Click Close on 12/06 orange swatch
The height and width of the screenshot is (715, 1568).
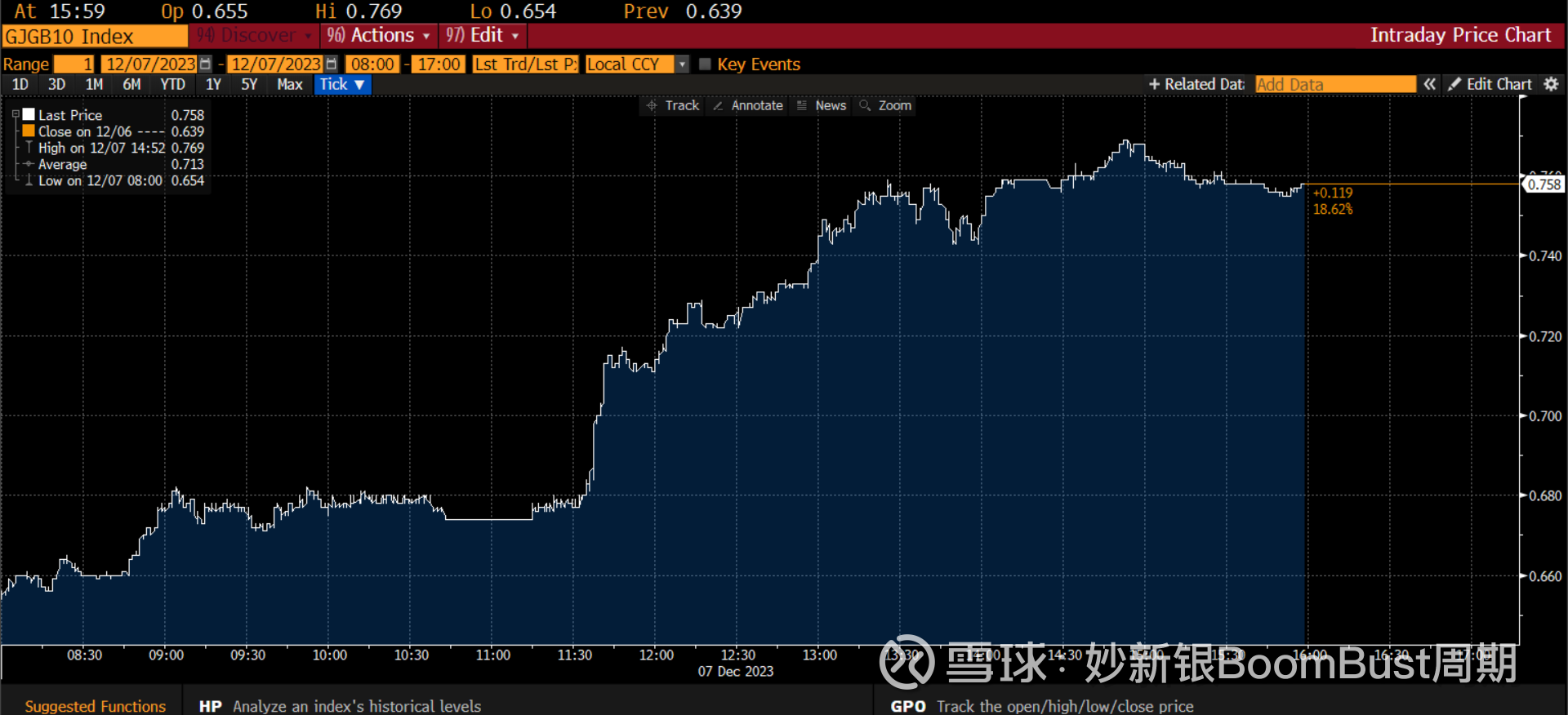tap(29, 131)
